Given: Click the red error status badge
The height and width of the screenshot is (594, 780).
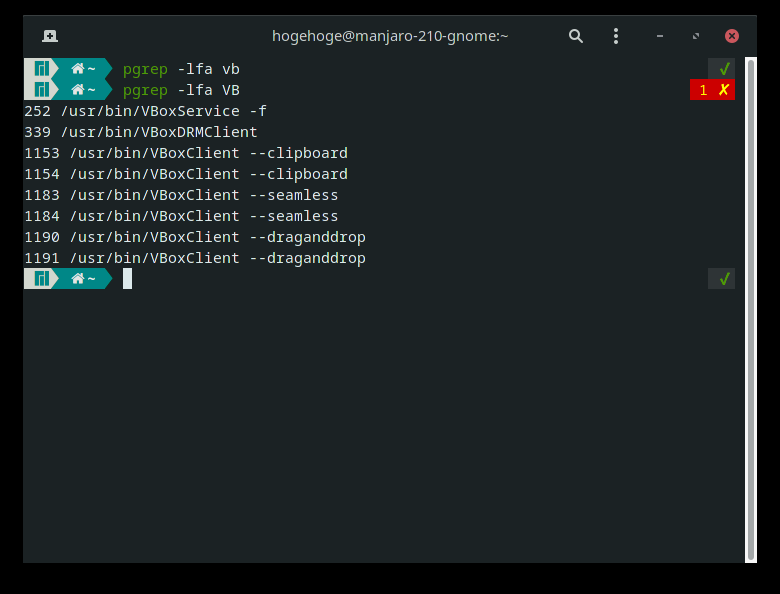Looking at the screenshot, I should [712, 90].
